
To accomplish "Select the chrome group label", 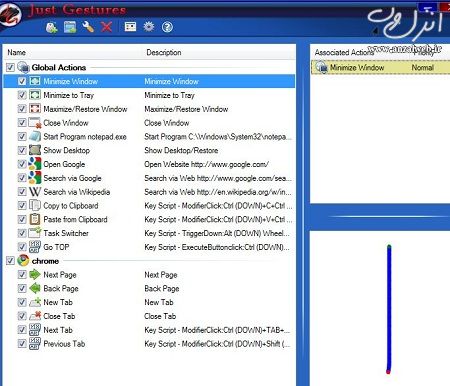I will tap(45, 261).
